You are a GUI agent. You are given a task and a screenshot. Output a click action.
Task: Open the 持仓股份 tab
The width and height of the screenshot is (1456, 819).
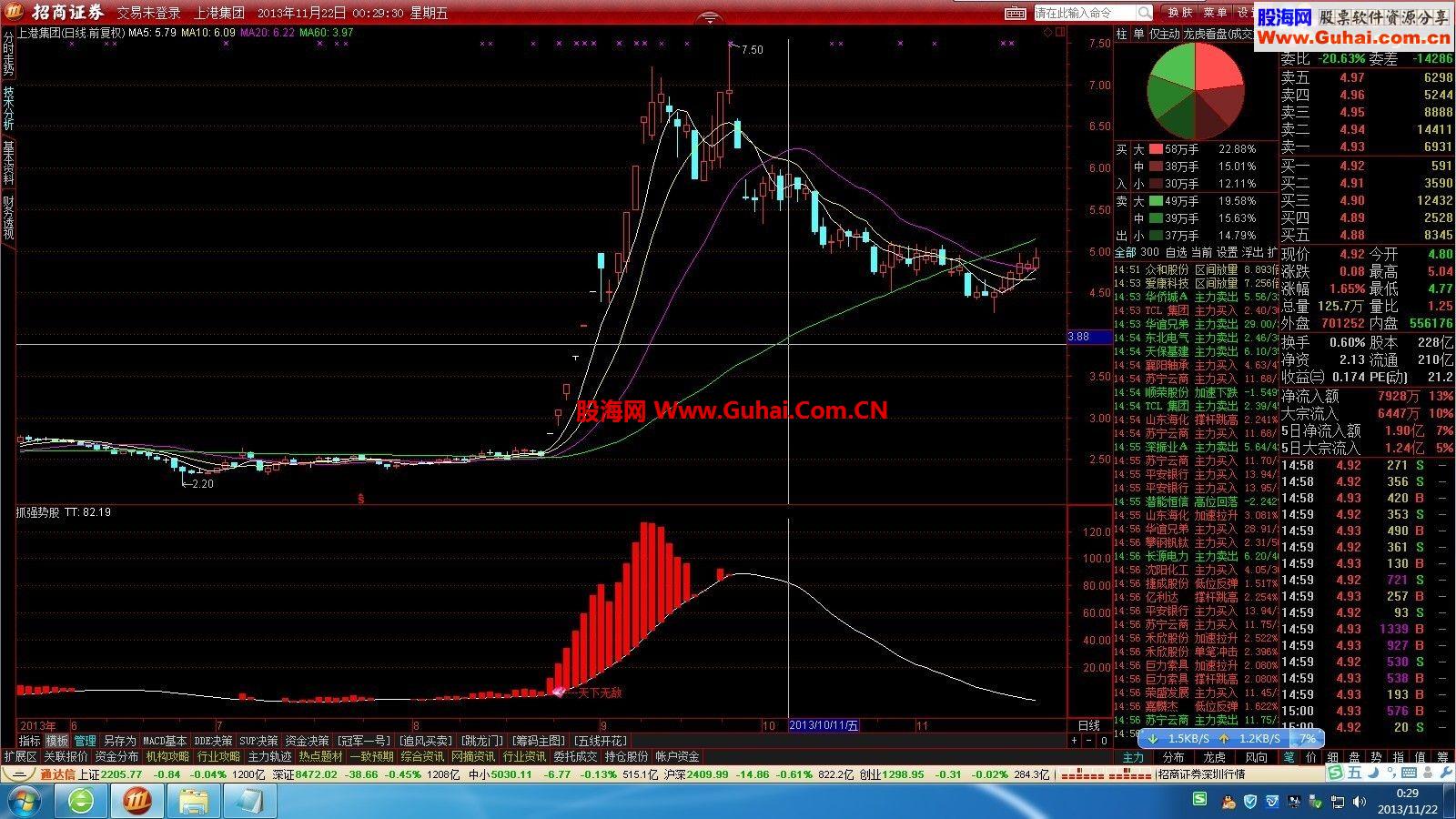tap(626, 756)
